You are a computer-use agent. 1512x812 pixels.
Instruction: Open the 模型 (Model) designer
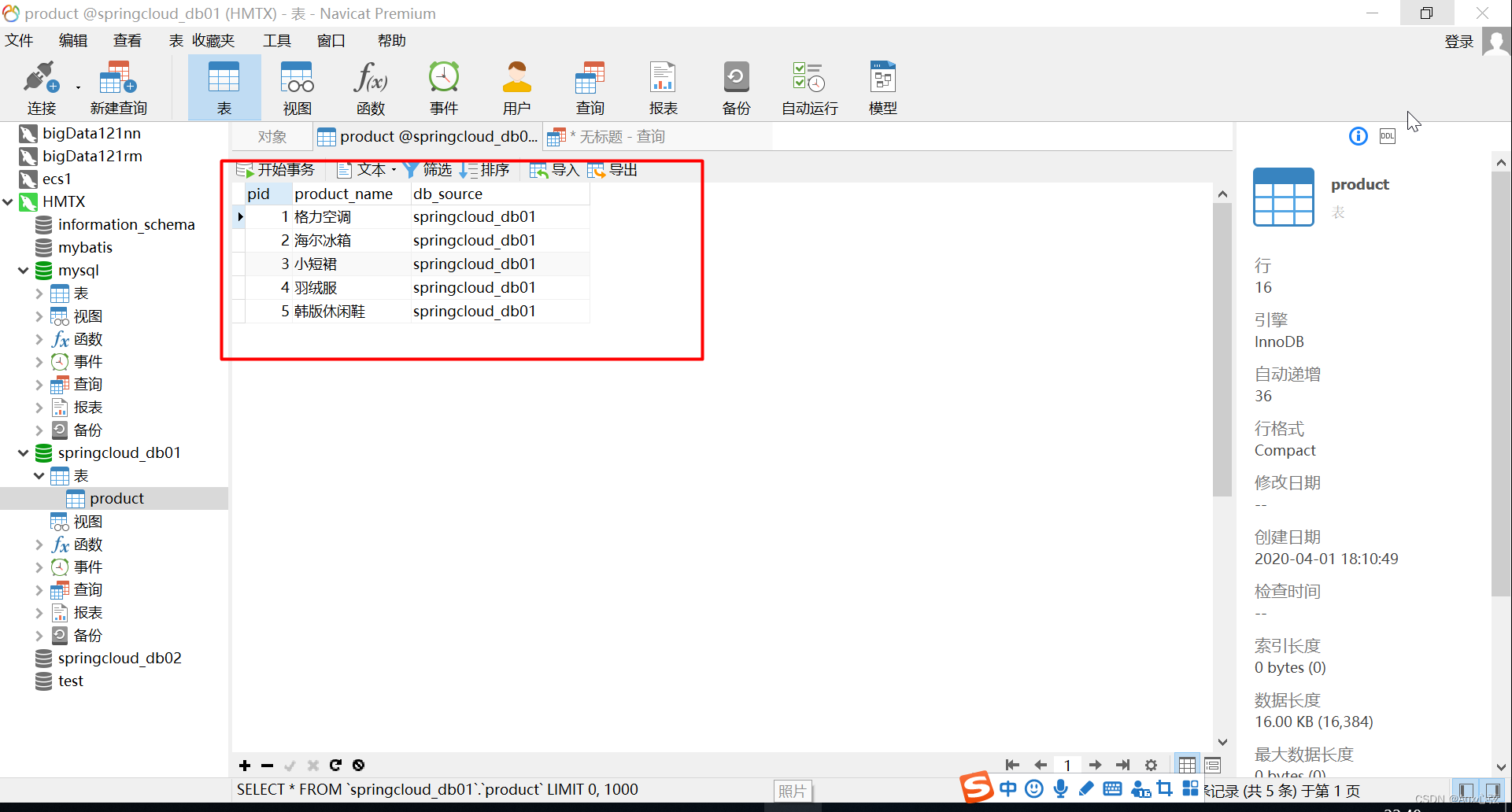point(882,87)
